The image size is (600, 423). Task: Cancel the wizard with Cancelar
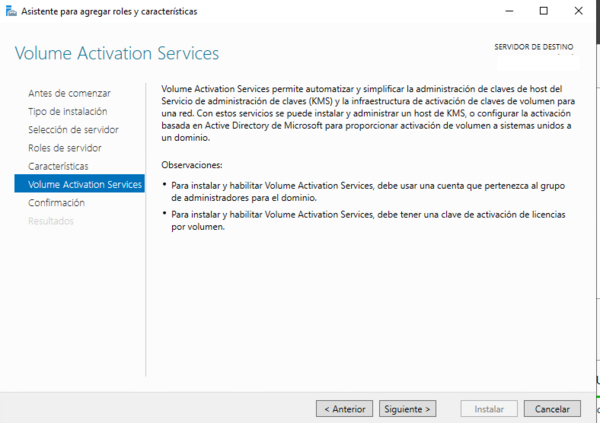(x=552, y=409)
